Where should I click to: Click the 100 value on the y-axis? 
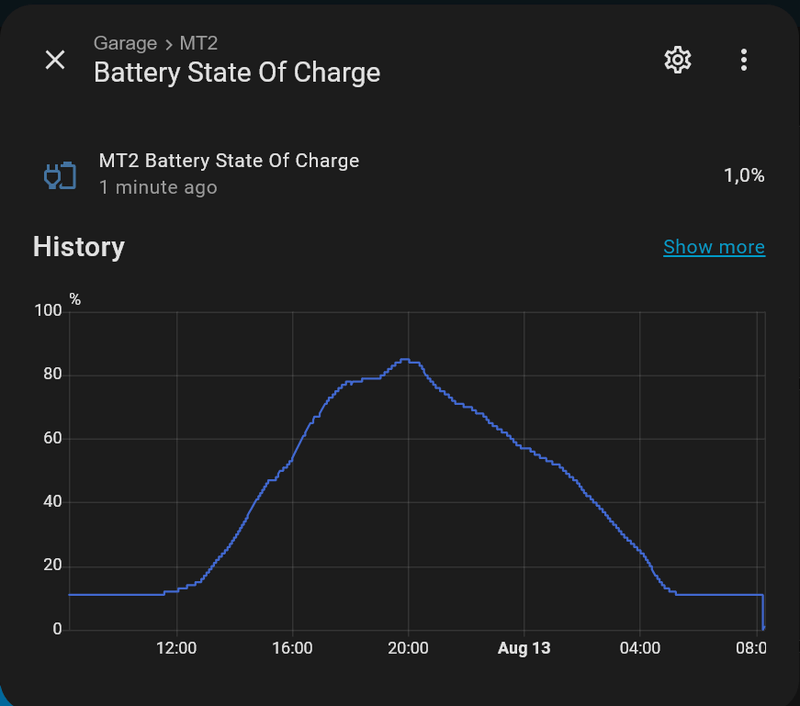(x=48, y=311)
